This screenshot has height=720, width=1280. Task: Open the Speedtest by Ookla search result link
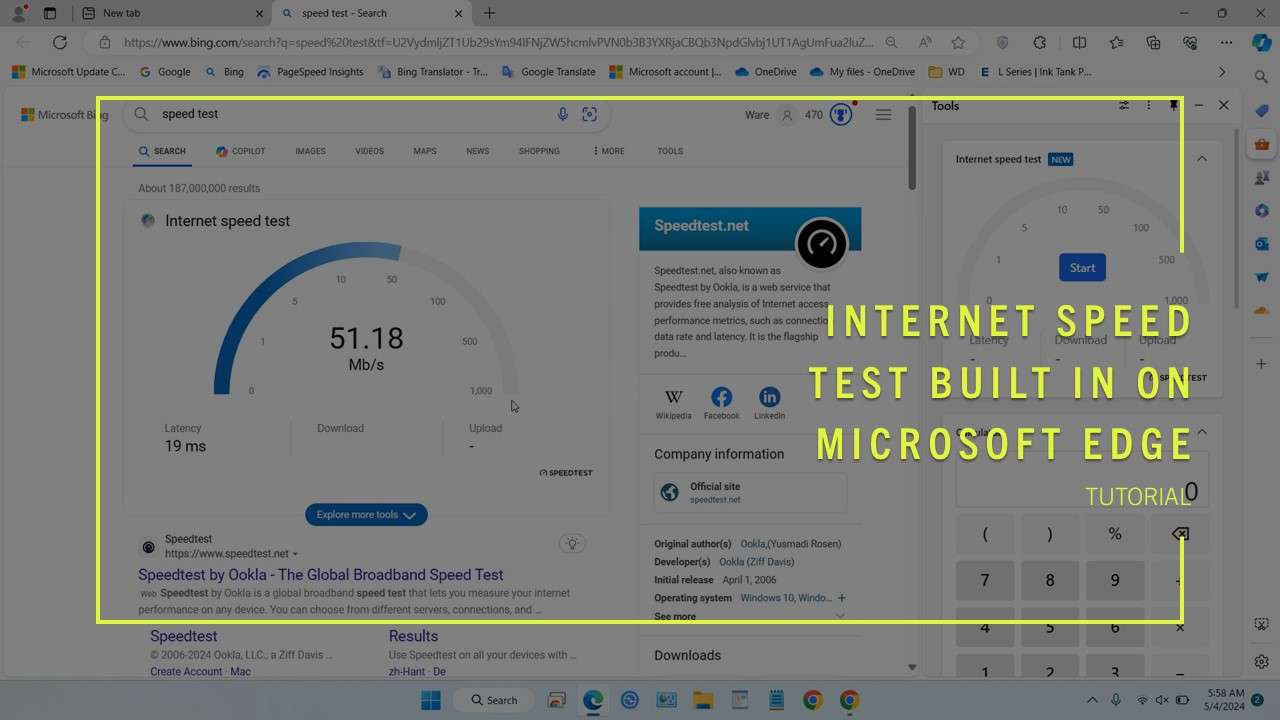tap(320, 574)
